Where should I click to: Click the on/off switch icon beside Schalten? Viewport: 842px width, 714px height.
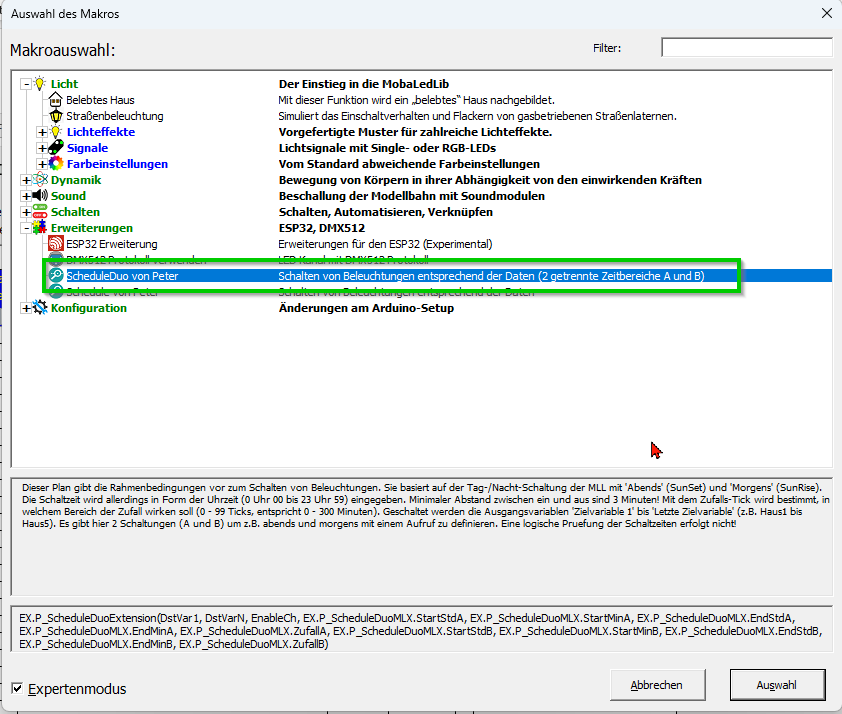point(40,212)
